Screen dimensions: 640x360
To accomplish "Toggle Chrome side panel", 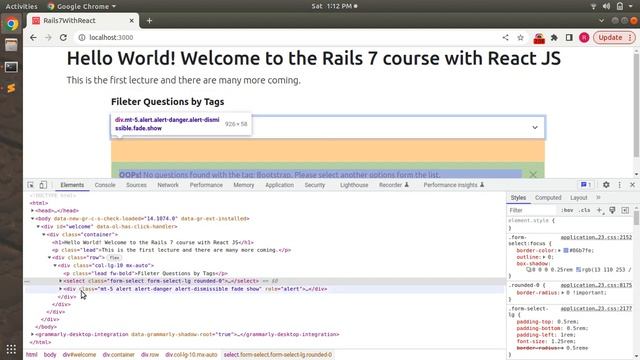I will (x=569, y=38).
